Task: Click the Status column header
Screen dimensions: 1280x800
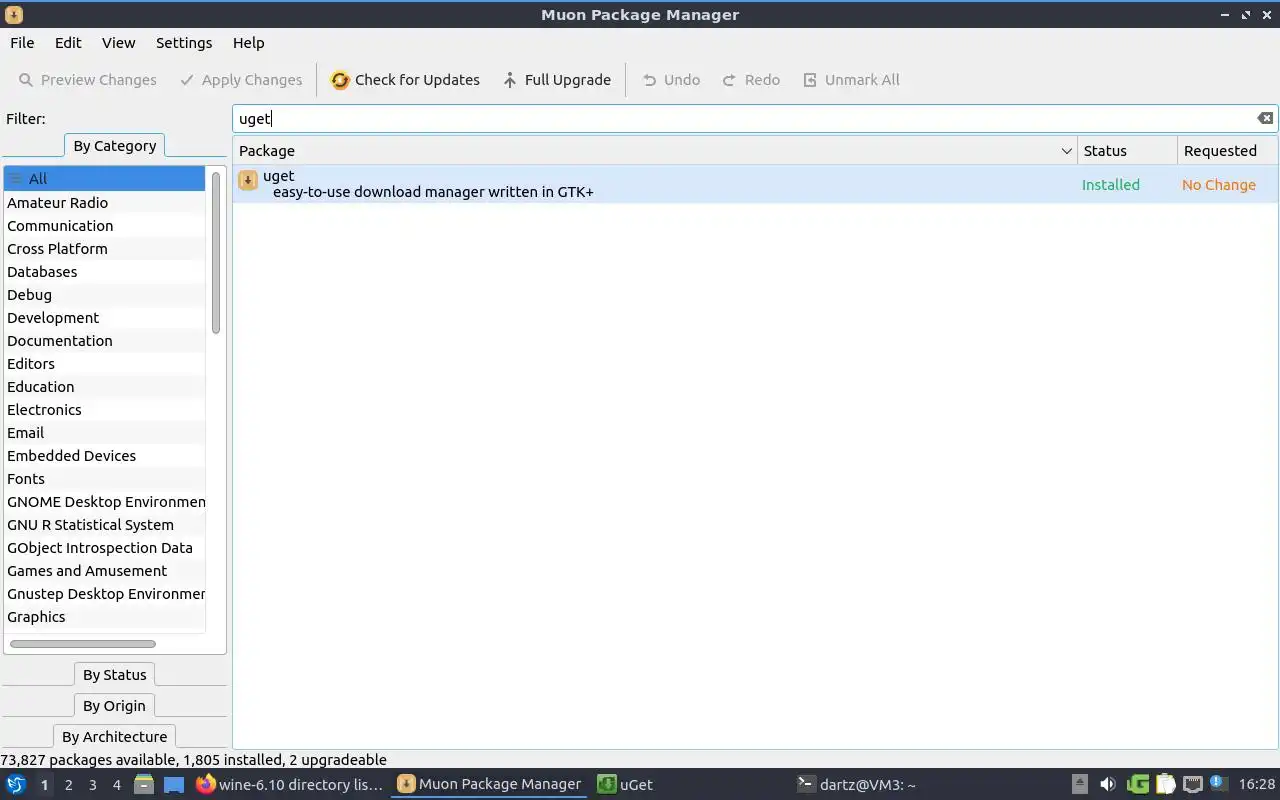Action: click(x=1127, y=151)
